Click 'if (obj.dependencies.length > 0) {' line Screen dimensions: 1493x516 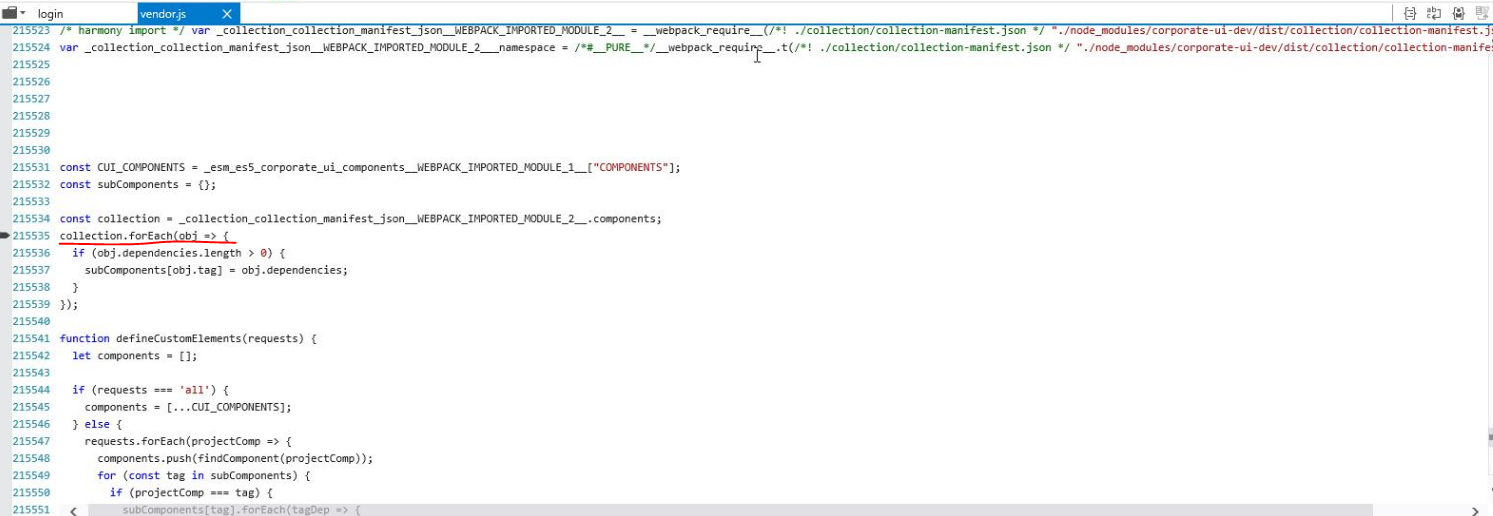tap(179, 253)
